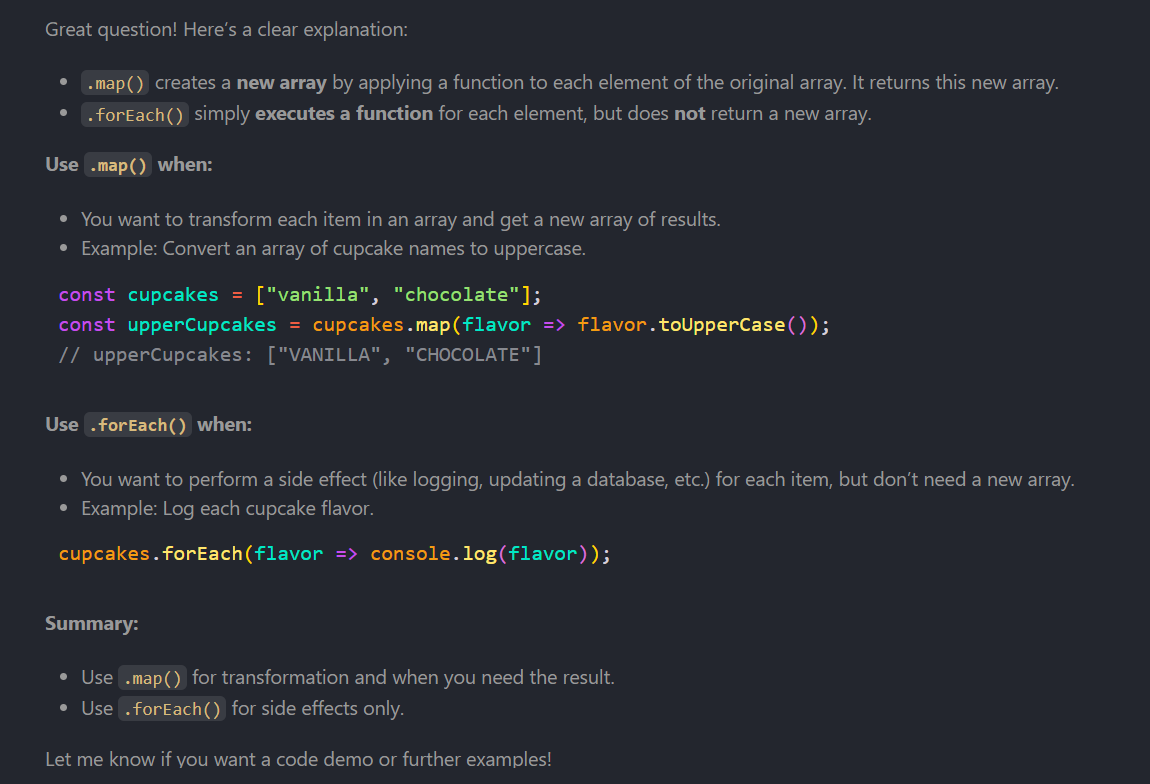Click the "Let me know" closing sentence

pyautogui.click(x=298, y=759)
